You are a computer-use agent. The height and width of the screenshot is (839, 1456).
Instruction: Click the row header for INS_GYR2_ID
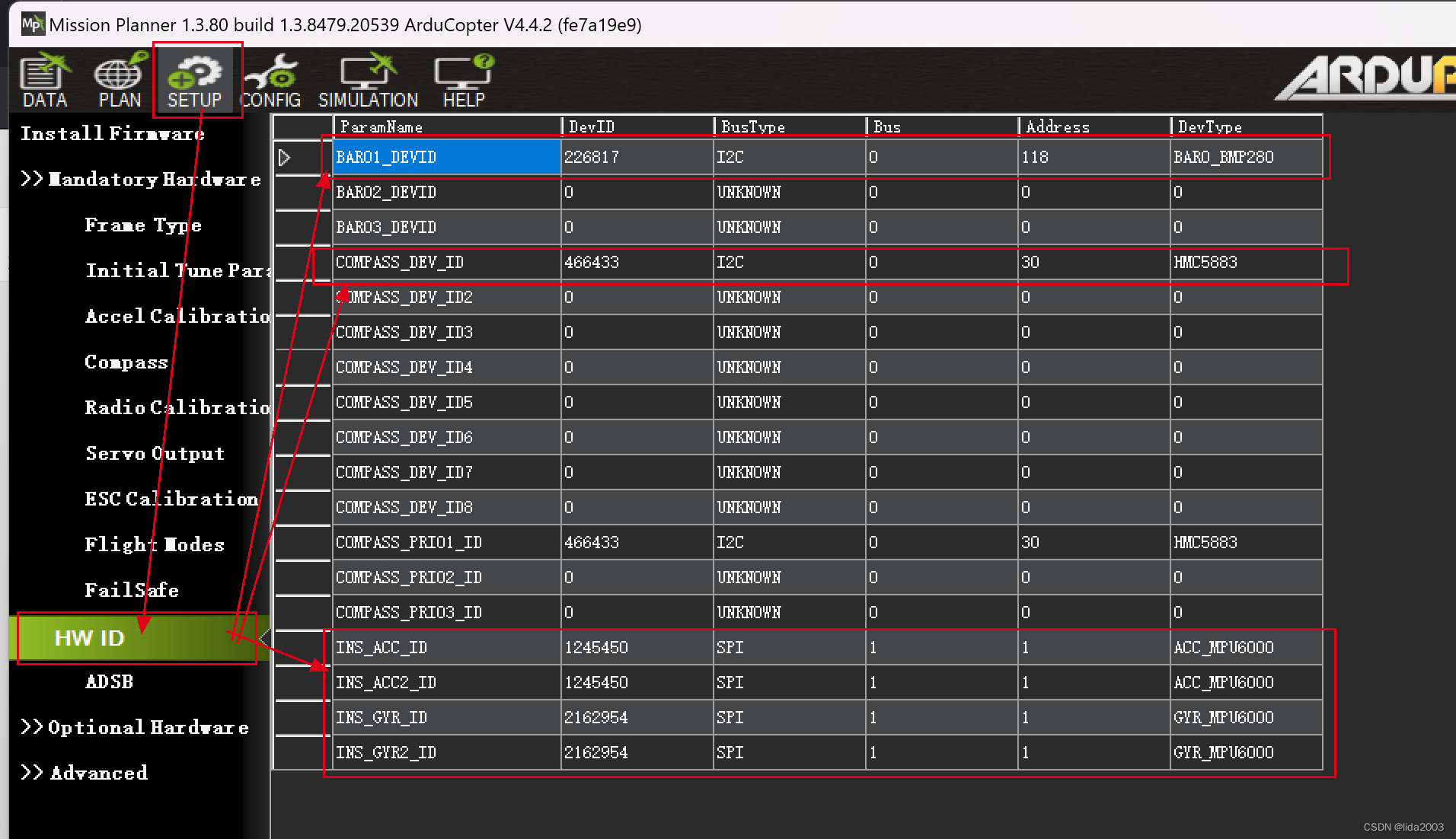[303, 753]
